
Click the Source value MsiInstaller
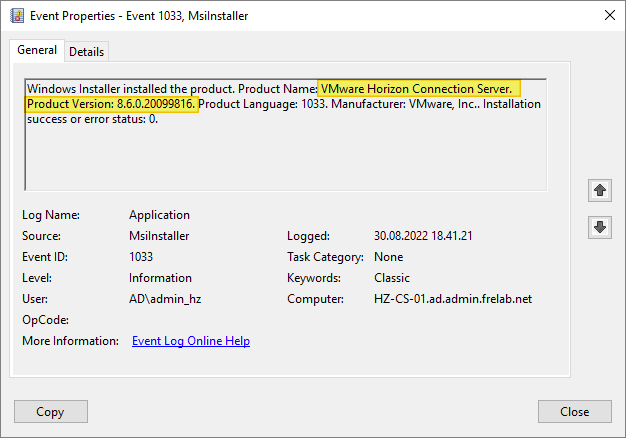[x=159, y=236]
